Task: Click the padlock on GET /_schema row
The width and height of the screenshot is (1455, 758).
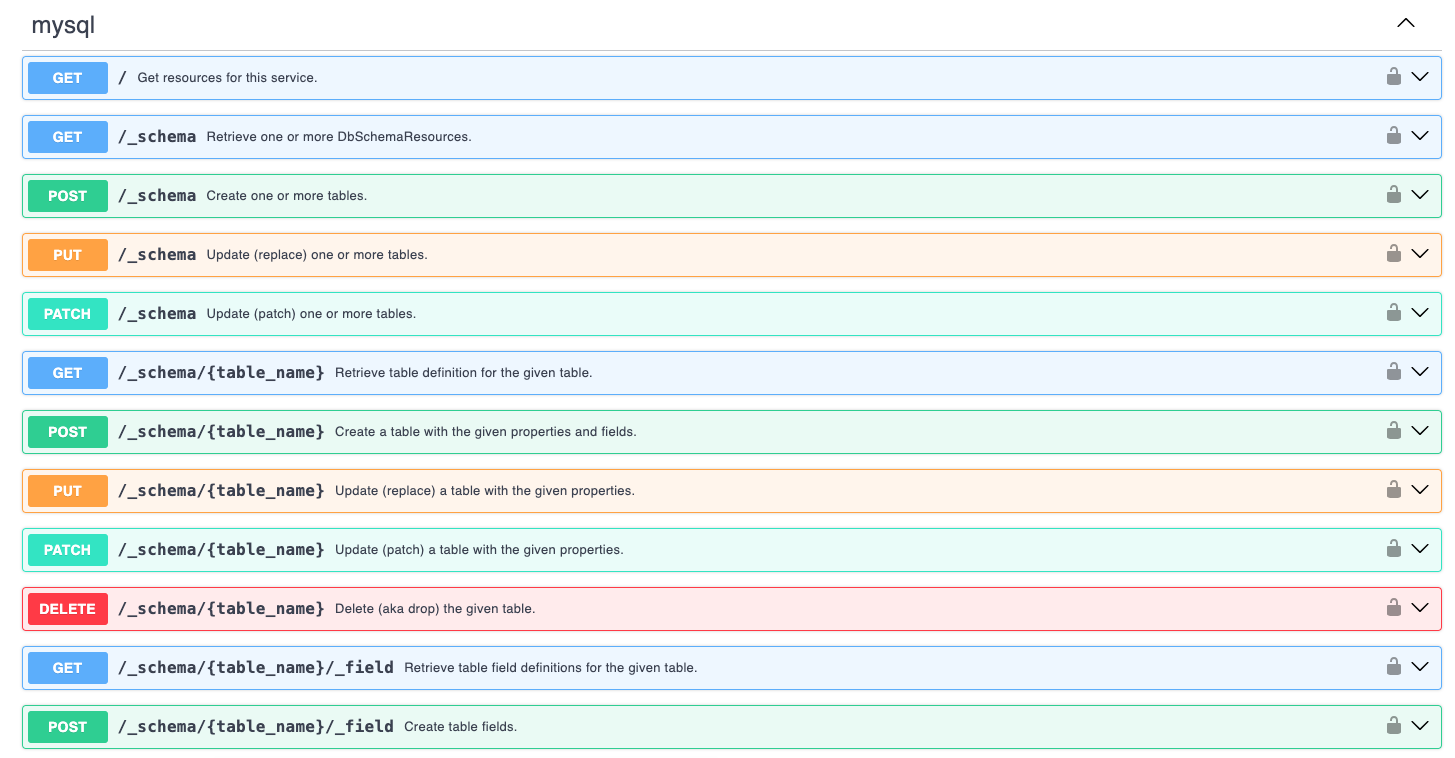Action: tap(1394, 136)
